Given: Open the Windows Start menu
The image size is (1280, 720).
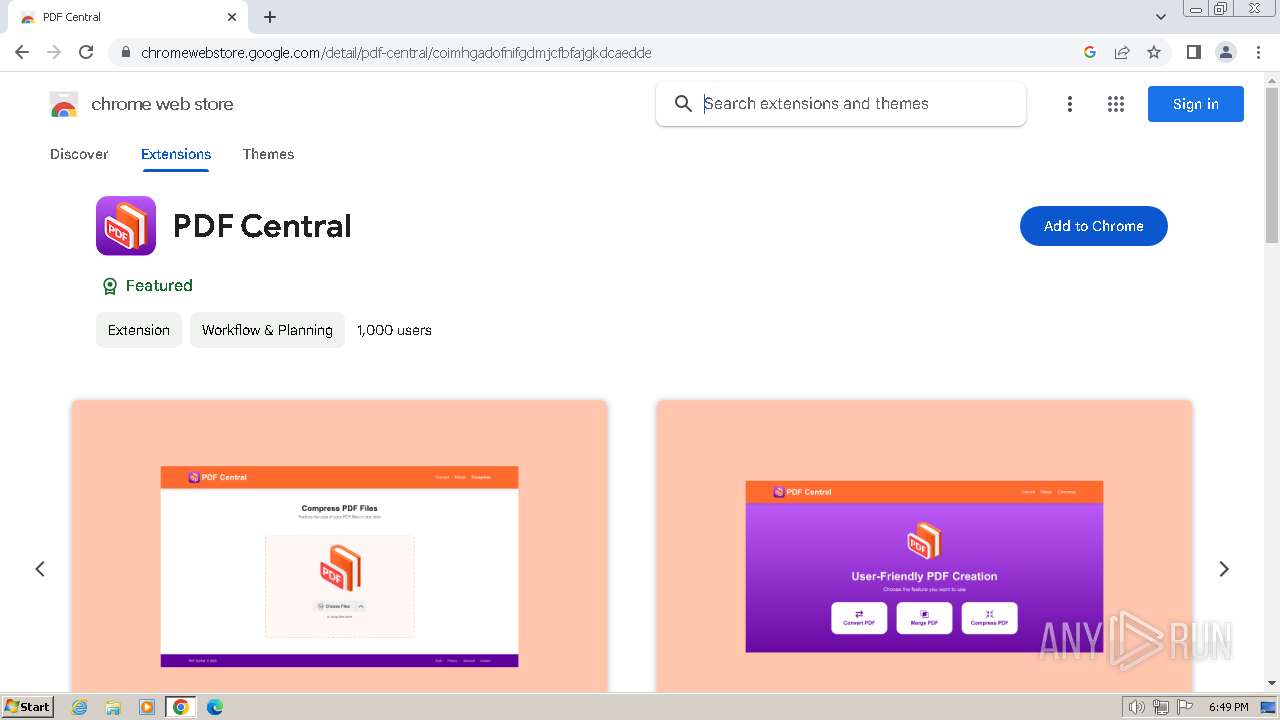Looking at the screenshot, I should 28,707.
